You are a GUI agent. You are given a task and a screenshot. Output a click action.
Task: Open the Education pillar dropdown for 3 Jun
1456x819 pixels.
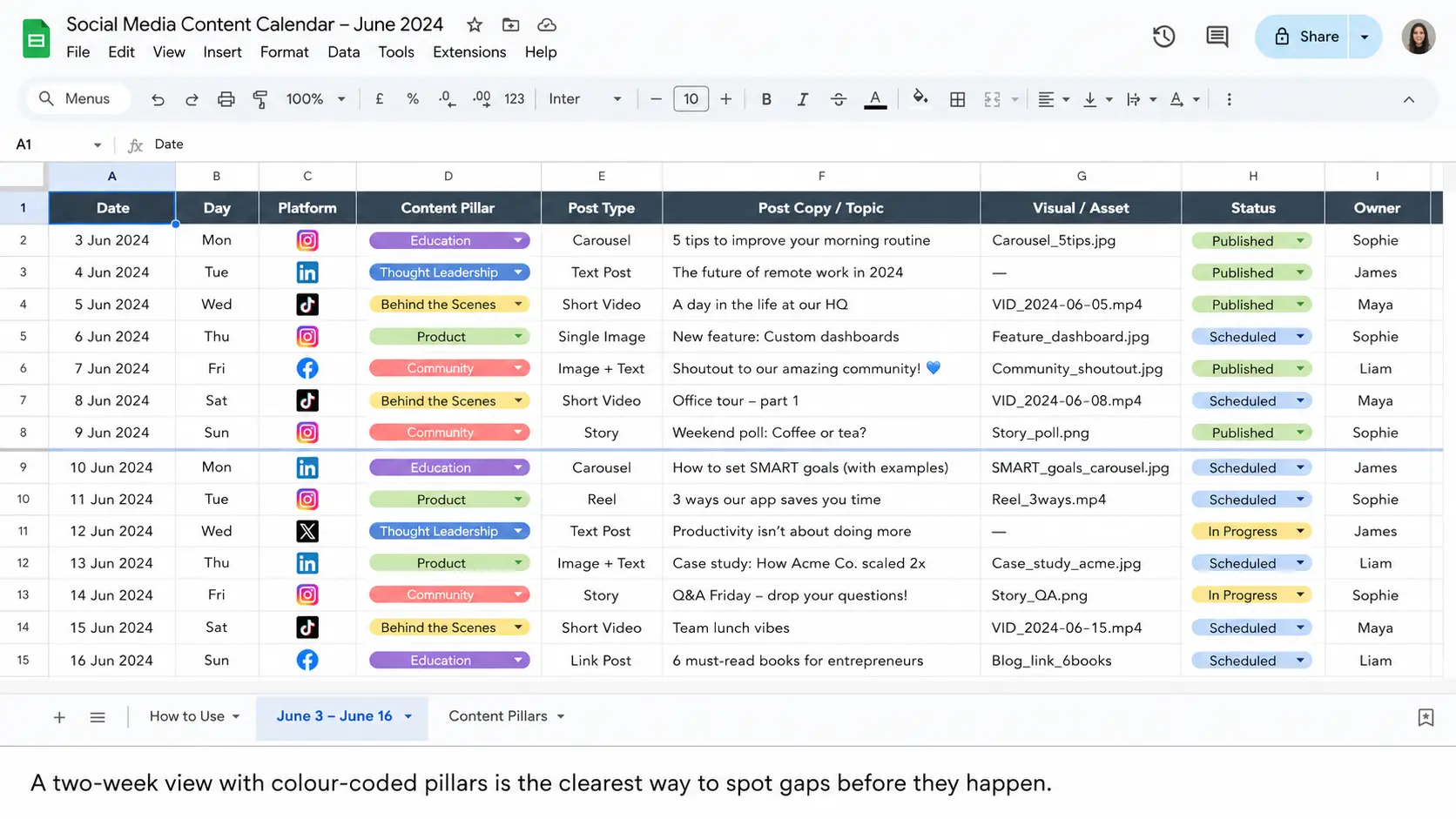[x=518, y=240]
